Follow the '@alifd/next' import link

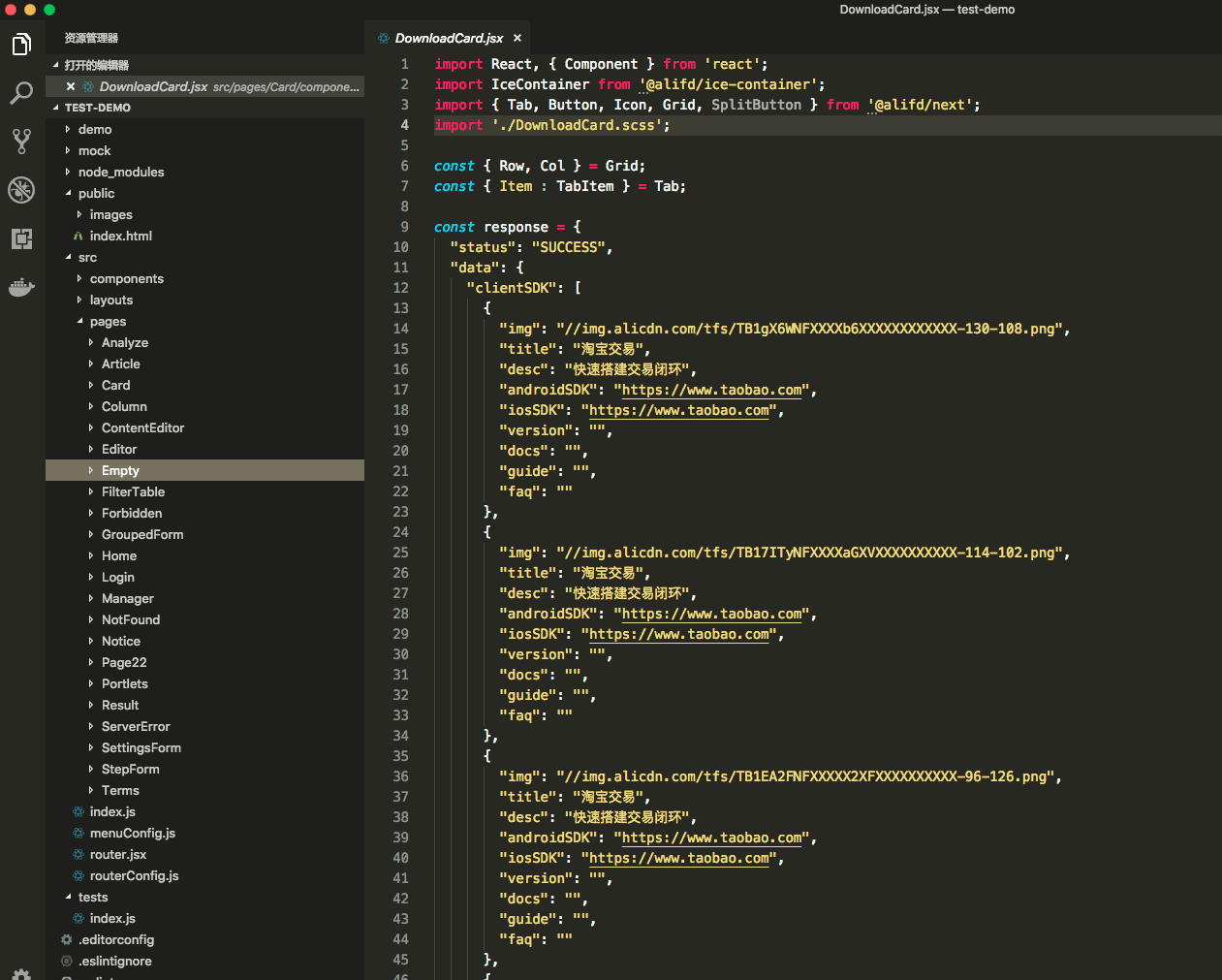click(924, 106)
